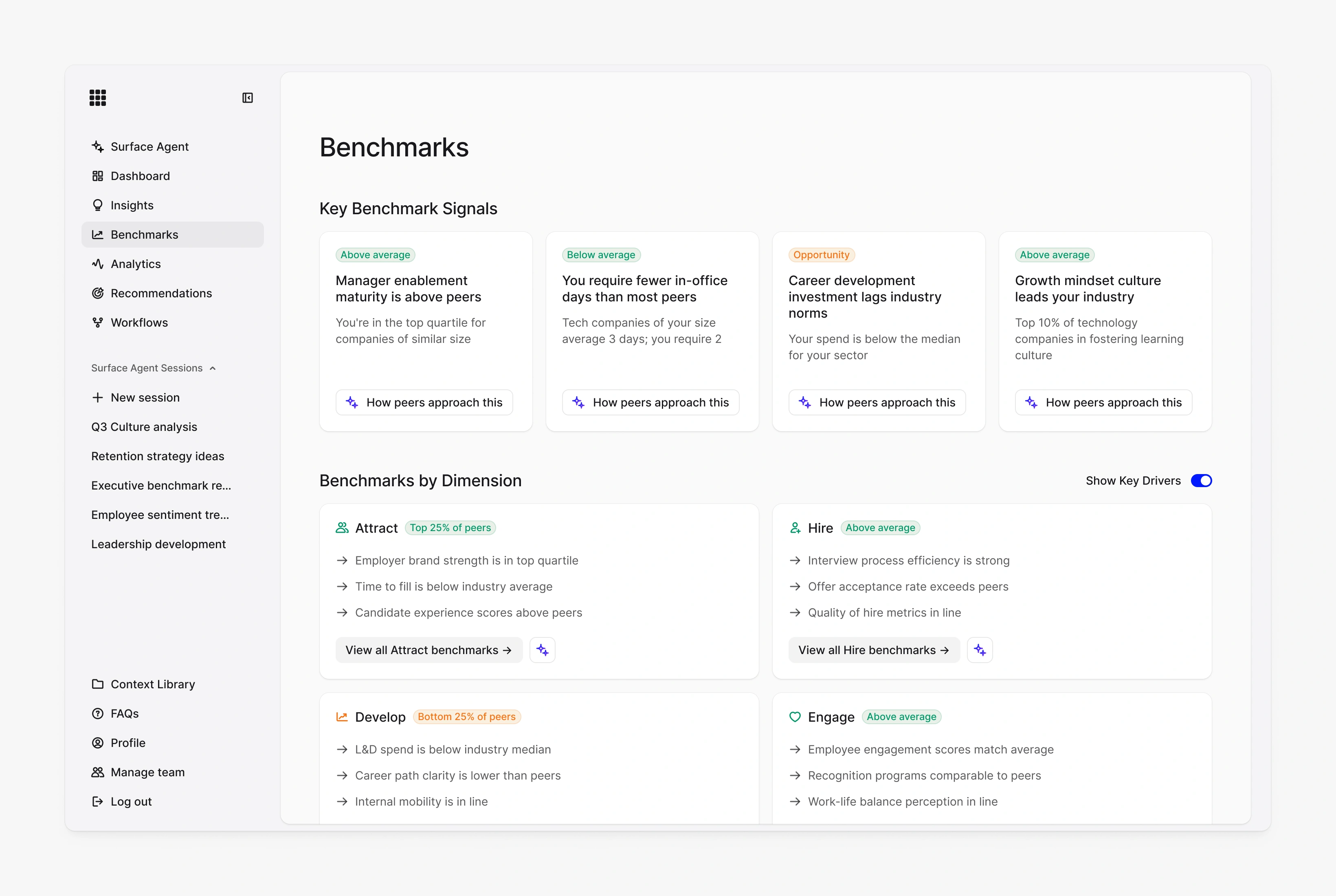Click the Benchmarks chart icon in sidebar
Image resolution: width=1336 pixels, height=896 pixels.
(x=98, y=235)
